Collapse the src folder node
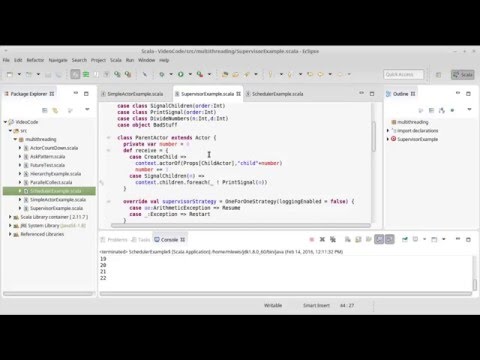The width and height of the screenshot is (480, 360). click(x=10, y=131)
